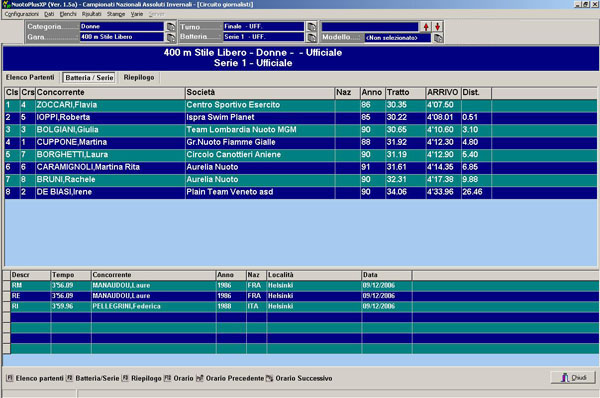The height and width of the screenshot is (398, 600).
Task: Click the ARRIVO column header
Action: [x=443, y=92]
